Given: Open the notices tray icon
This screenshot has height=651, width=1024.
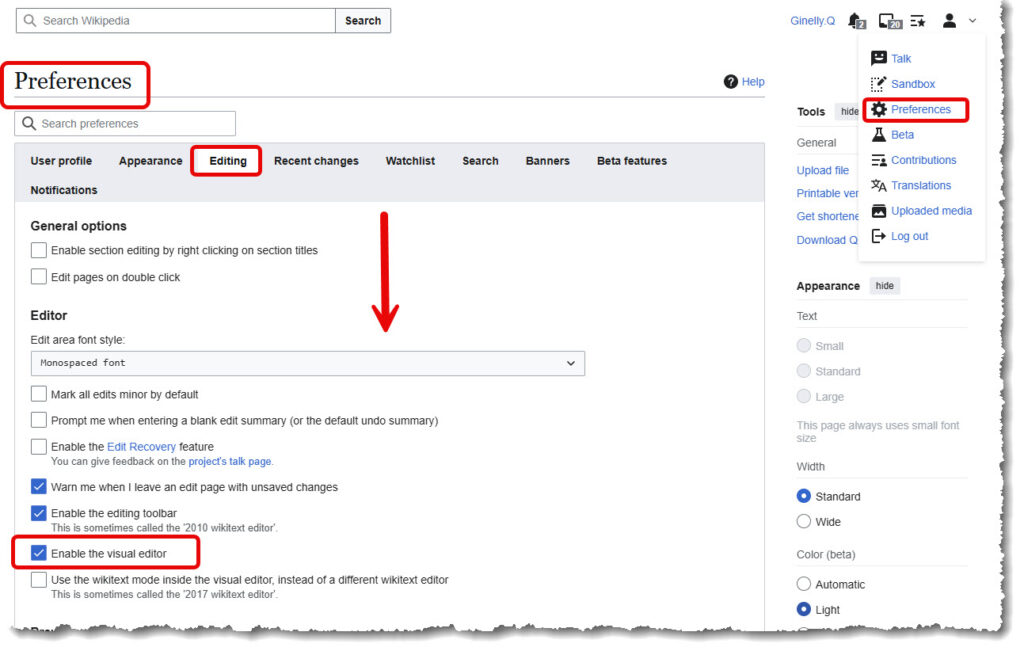Looking at the screenshot, I should point(889,21).
